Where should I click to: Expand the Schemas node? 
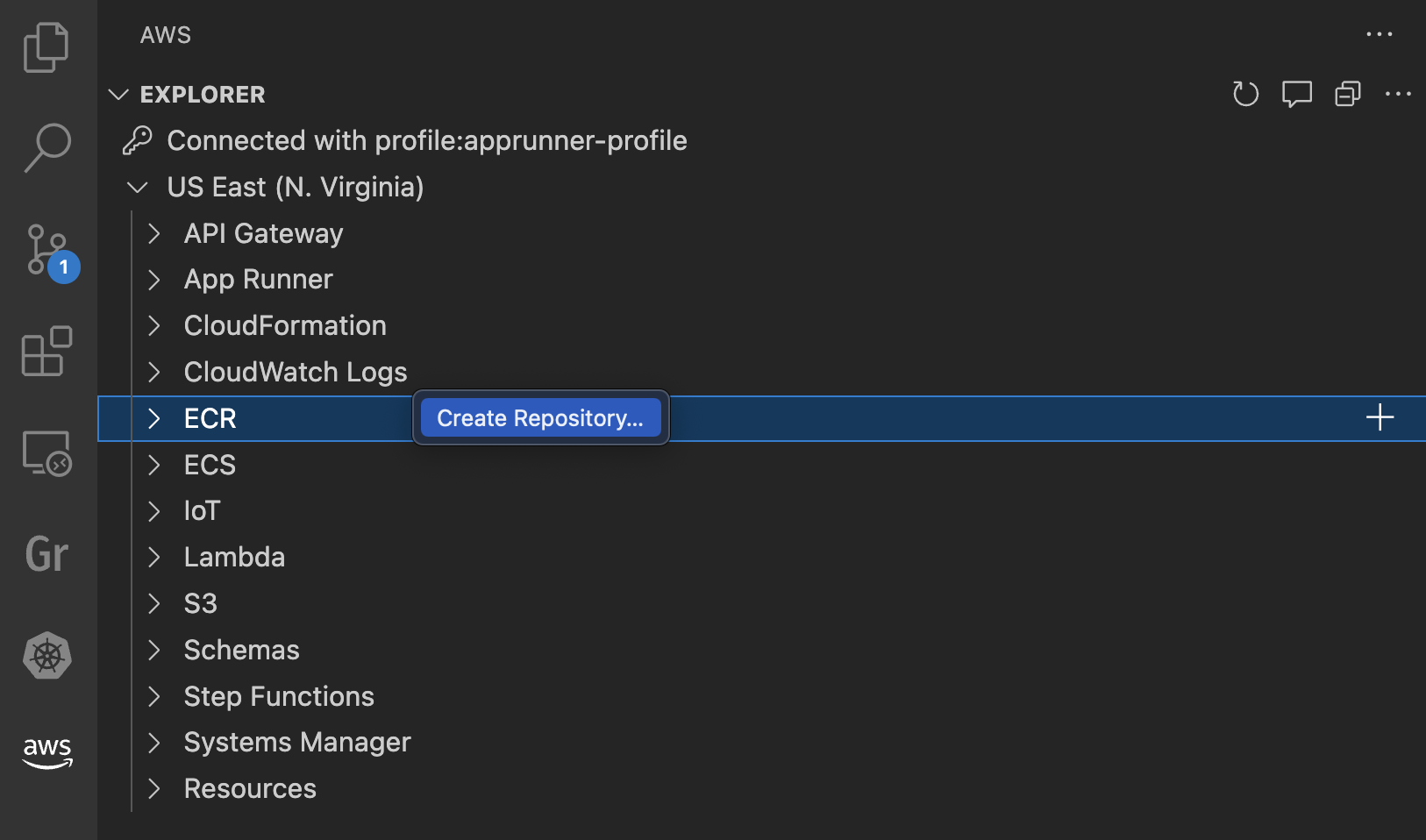(x=154, y=650)
